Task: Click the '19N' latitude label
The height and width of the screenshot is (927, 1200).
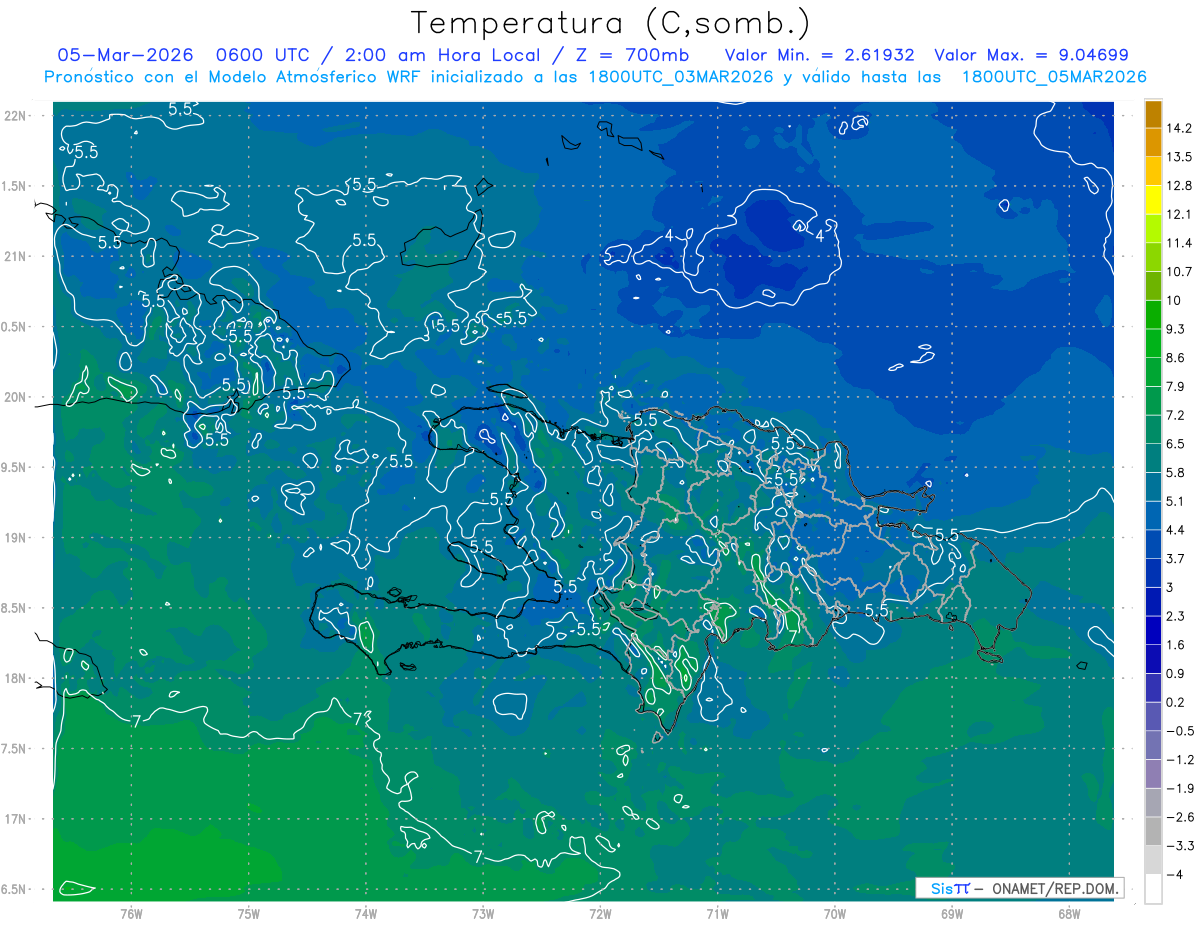Action: tap(17, 538)
